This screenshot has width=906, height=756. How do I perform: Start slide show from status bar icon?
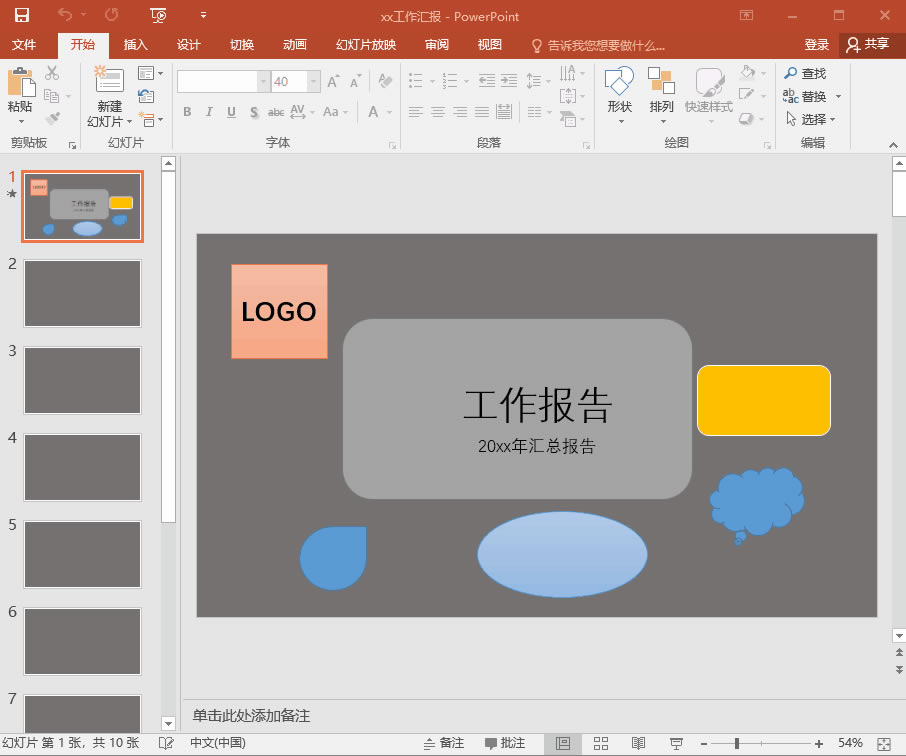(x=676, y=743)
